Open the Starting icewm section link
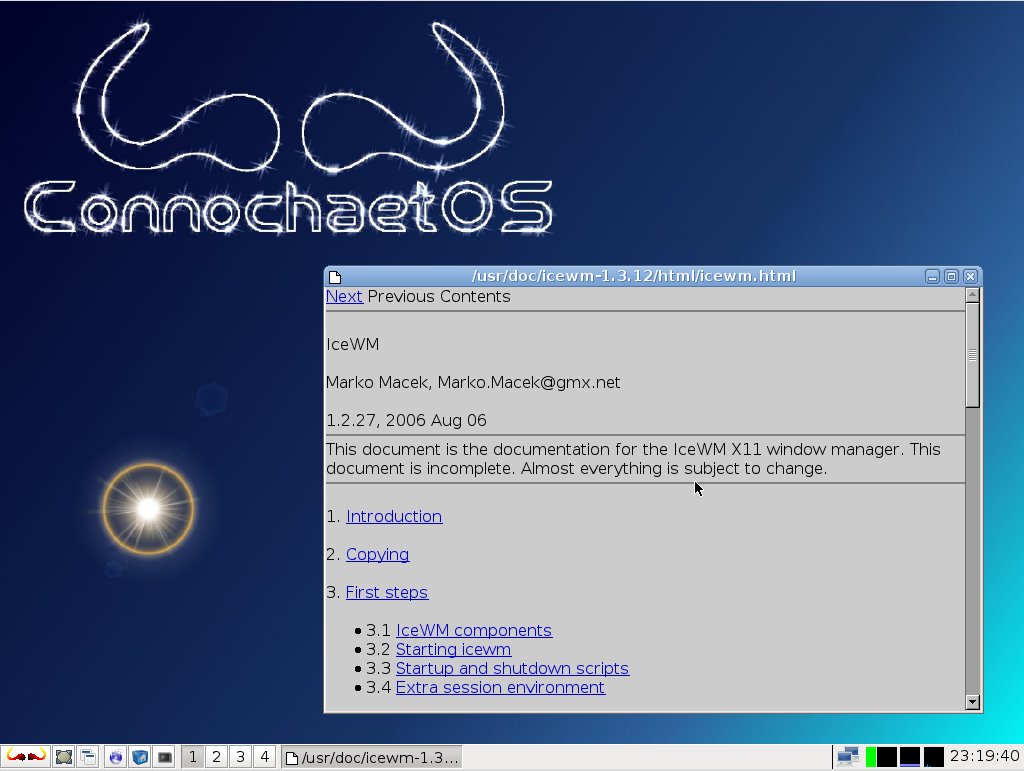This screenshot has height=771, width=1024. click(x=453, y=650)
